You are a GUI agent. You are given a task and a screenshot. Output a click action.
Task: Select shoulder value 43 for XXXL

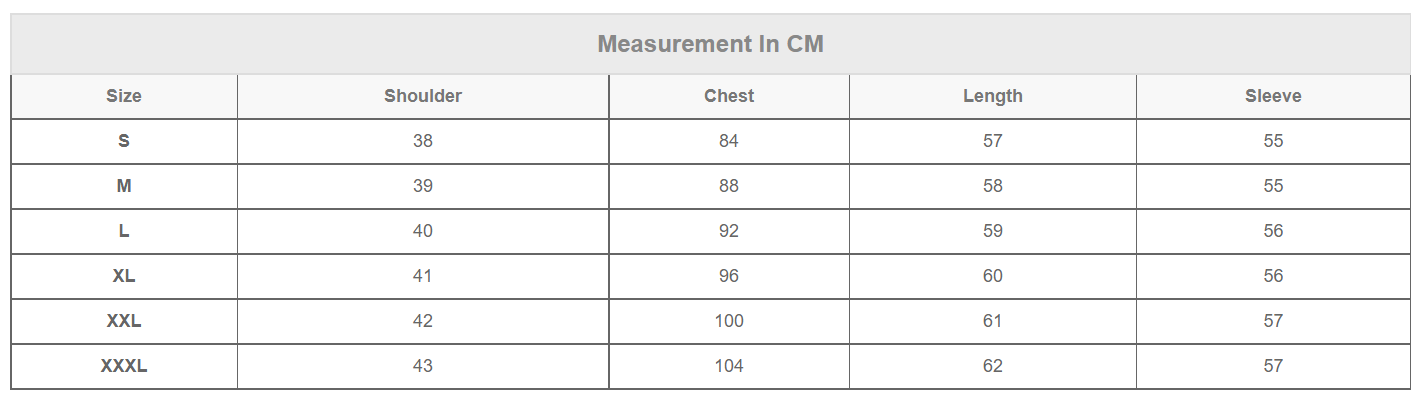point(423,366)
